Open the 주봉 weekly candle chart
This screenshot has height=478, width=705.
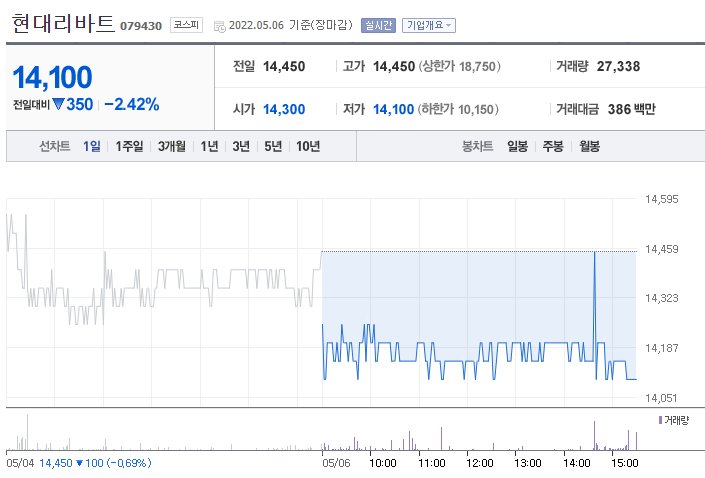(x=553, y=146)
